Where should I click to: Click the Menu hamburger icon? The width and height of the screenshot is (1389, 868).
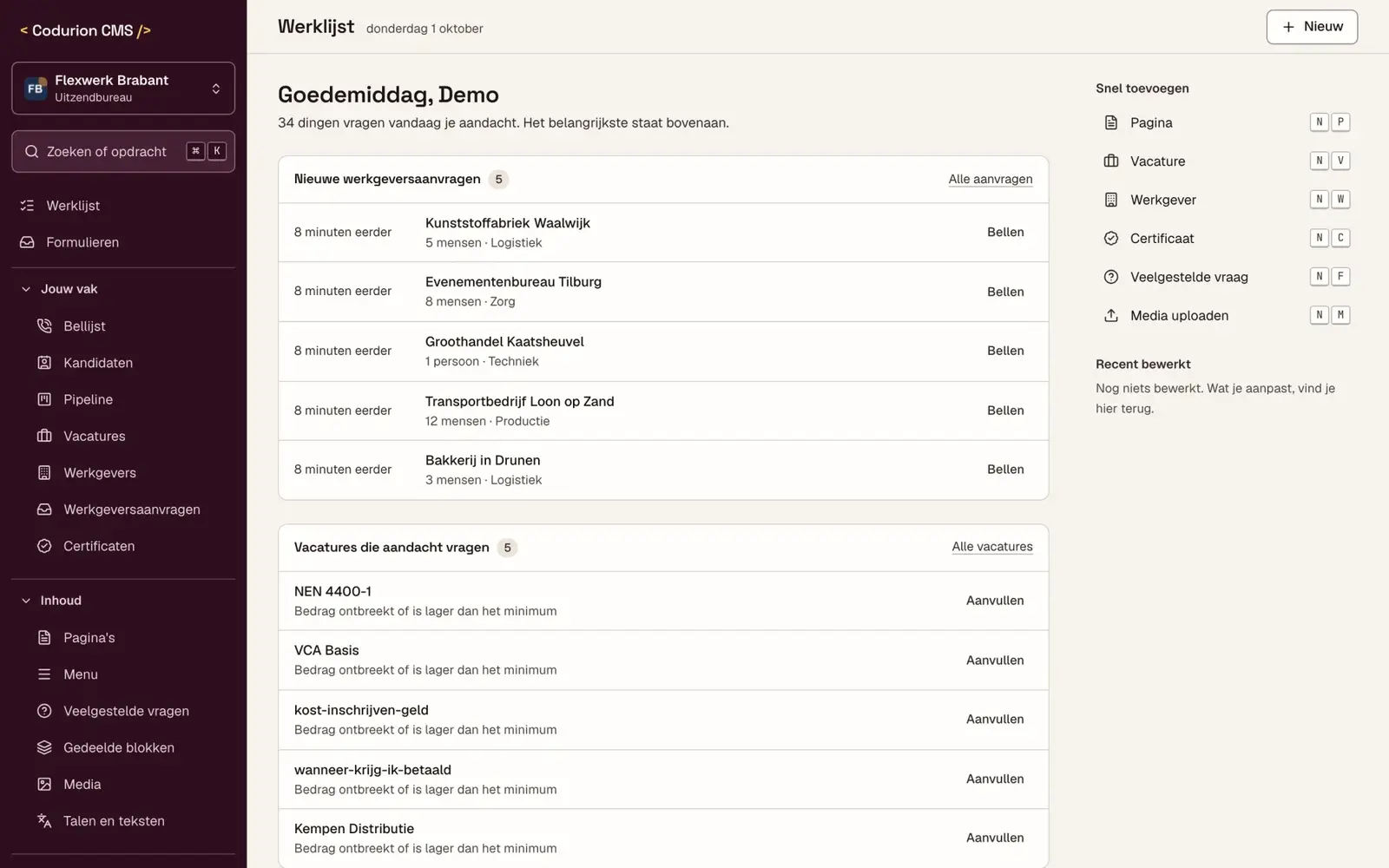pyautogui.click(x=44, y=674)
